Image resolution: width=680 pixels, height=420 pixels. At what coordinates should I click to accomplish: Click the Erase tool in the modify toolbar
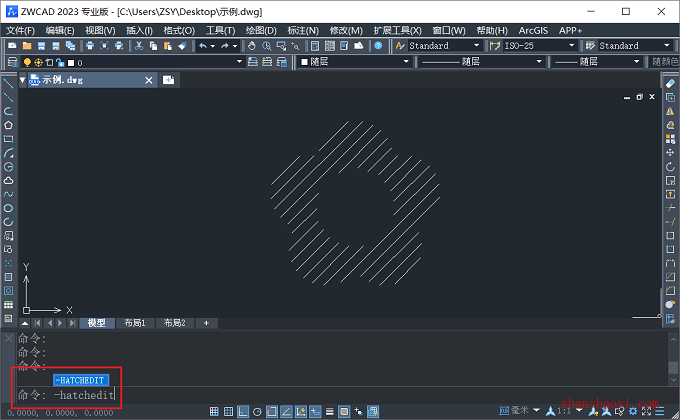coord(670,83)
